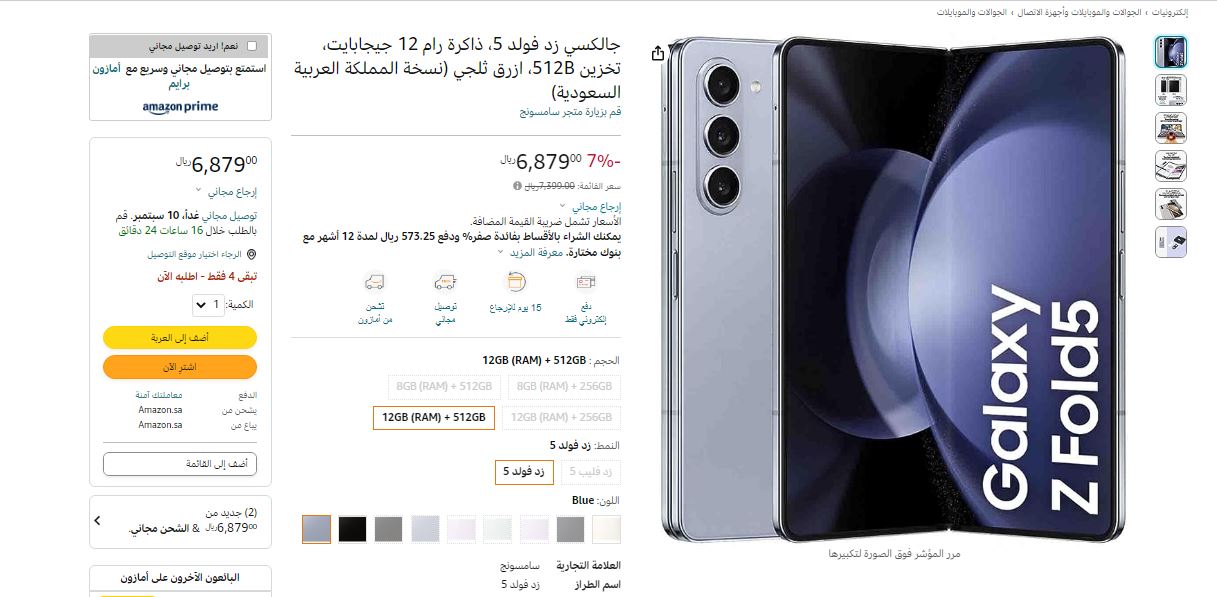Click the free delivery truck icon
The height and width of the screenshot is (597, 1217).
(x=445, y=283)
